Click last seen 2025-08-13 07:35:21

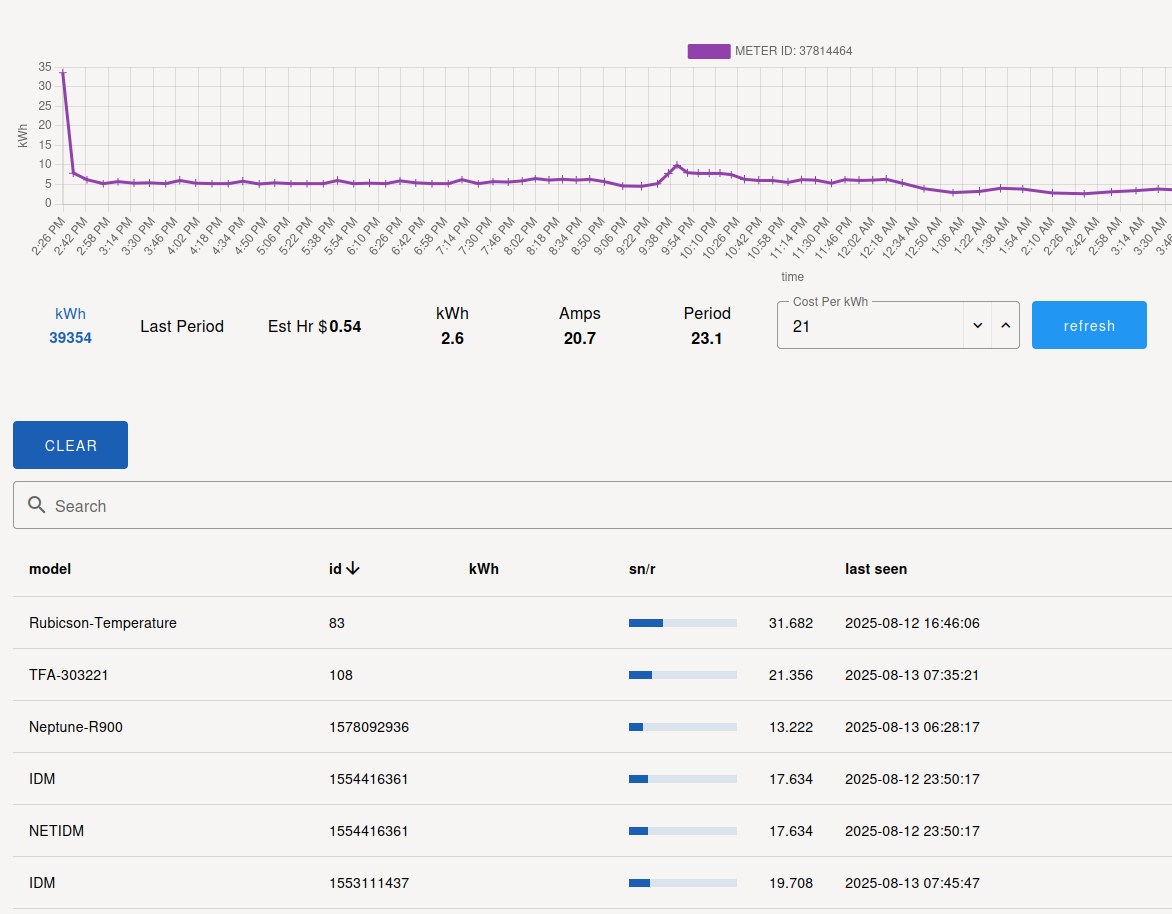(x=912, y=675)
